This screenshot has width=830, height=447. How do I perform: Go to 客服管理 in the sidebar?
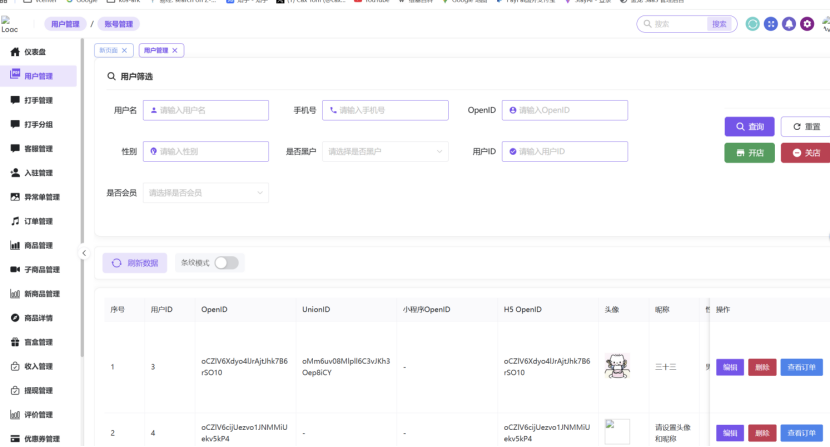(38, 149)
